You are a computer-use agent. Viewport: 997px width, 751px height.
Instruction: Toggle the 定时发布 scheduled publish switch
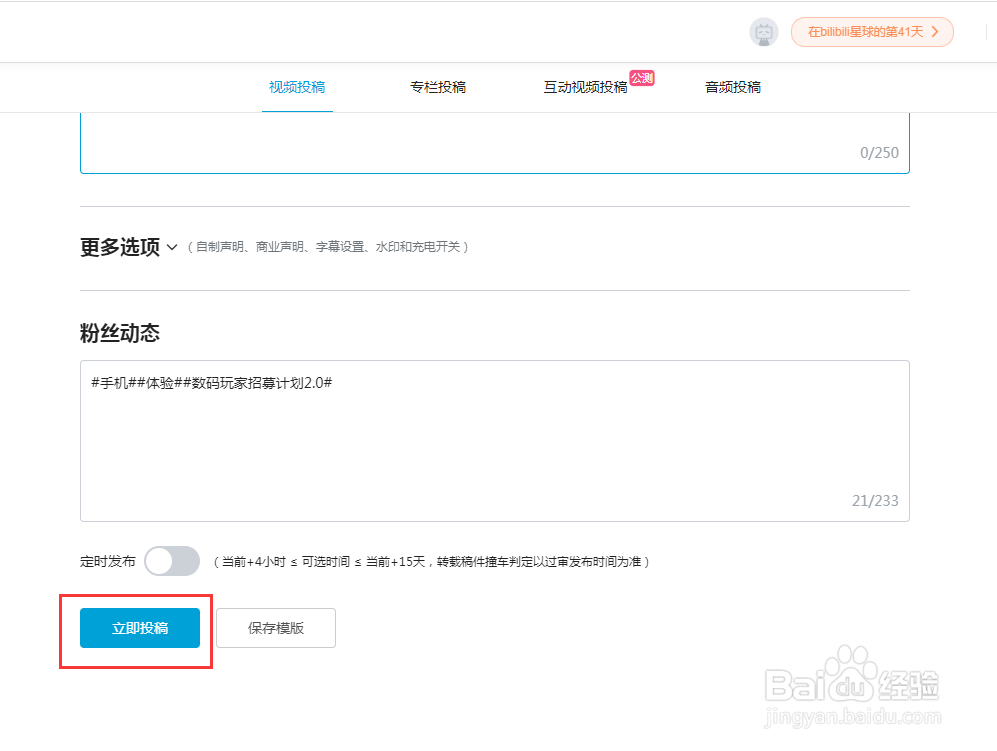pyautogui.click(x=172, y=561)
